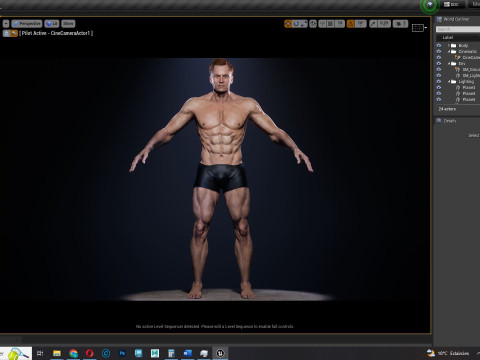
Task: Open Calculator from the taskbar
Action: pyautogui.click(x=171, y=353)
